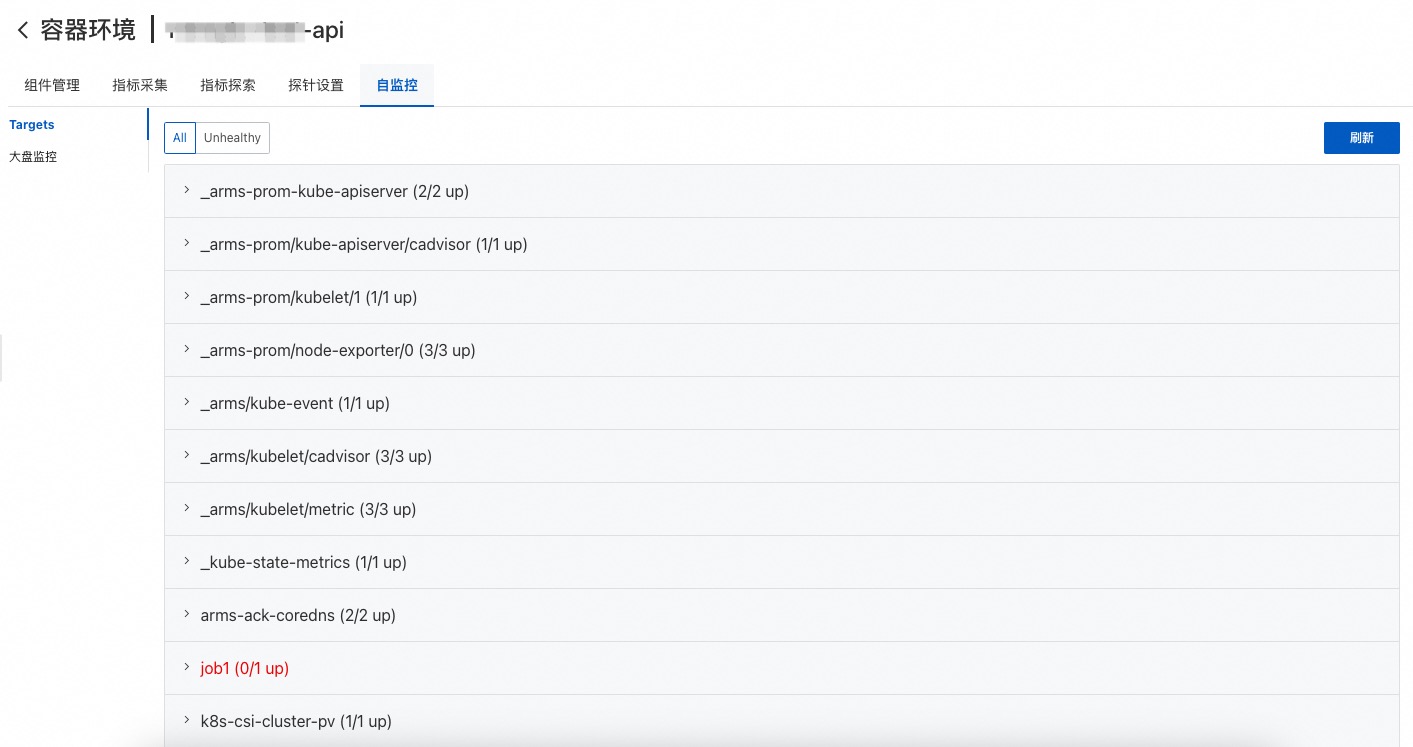Click the text arms-ack-coredns (2/2 up)
Image resolution: width=1413 pixels, height=747 pixels.
[x=298, y=615]
